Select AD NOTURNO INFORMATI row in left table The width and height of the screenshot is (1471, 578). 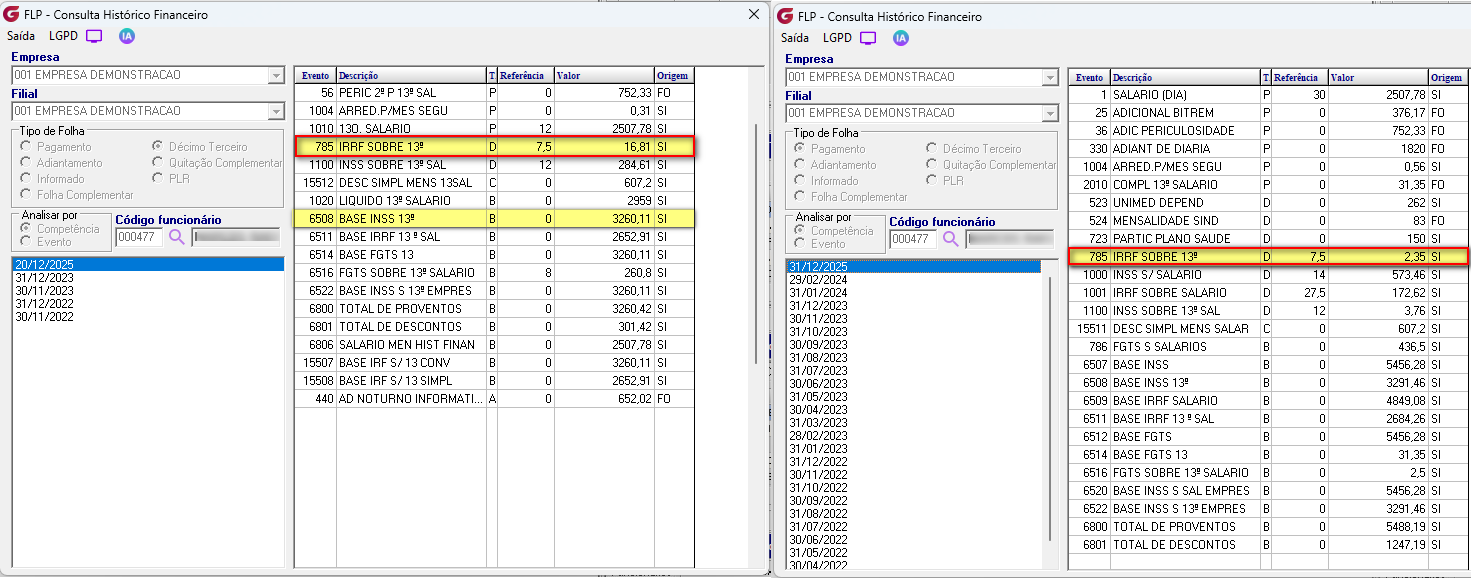493,399
